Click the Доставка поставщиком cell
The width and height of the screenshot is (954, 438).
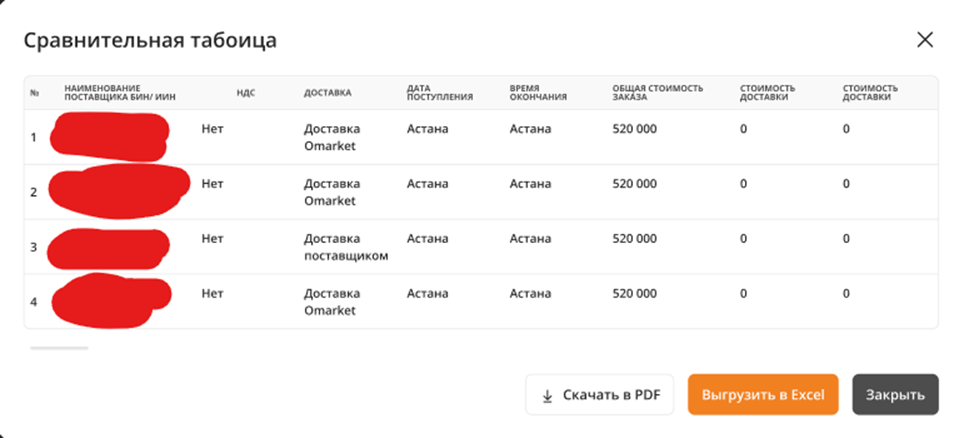click(x=346, y=247)
